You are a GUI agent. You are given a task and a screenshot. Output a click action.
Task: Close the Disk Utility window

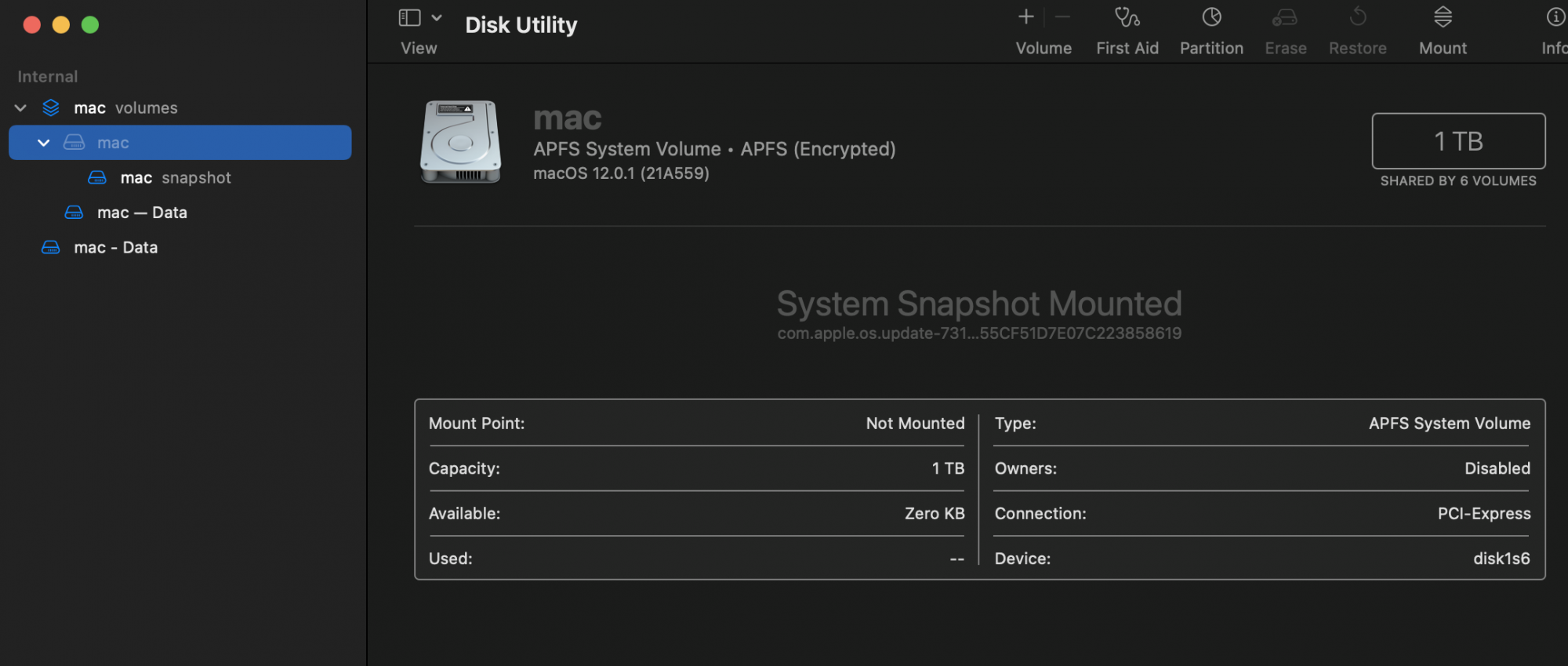(x=32, y=25)
